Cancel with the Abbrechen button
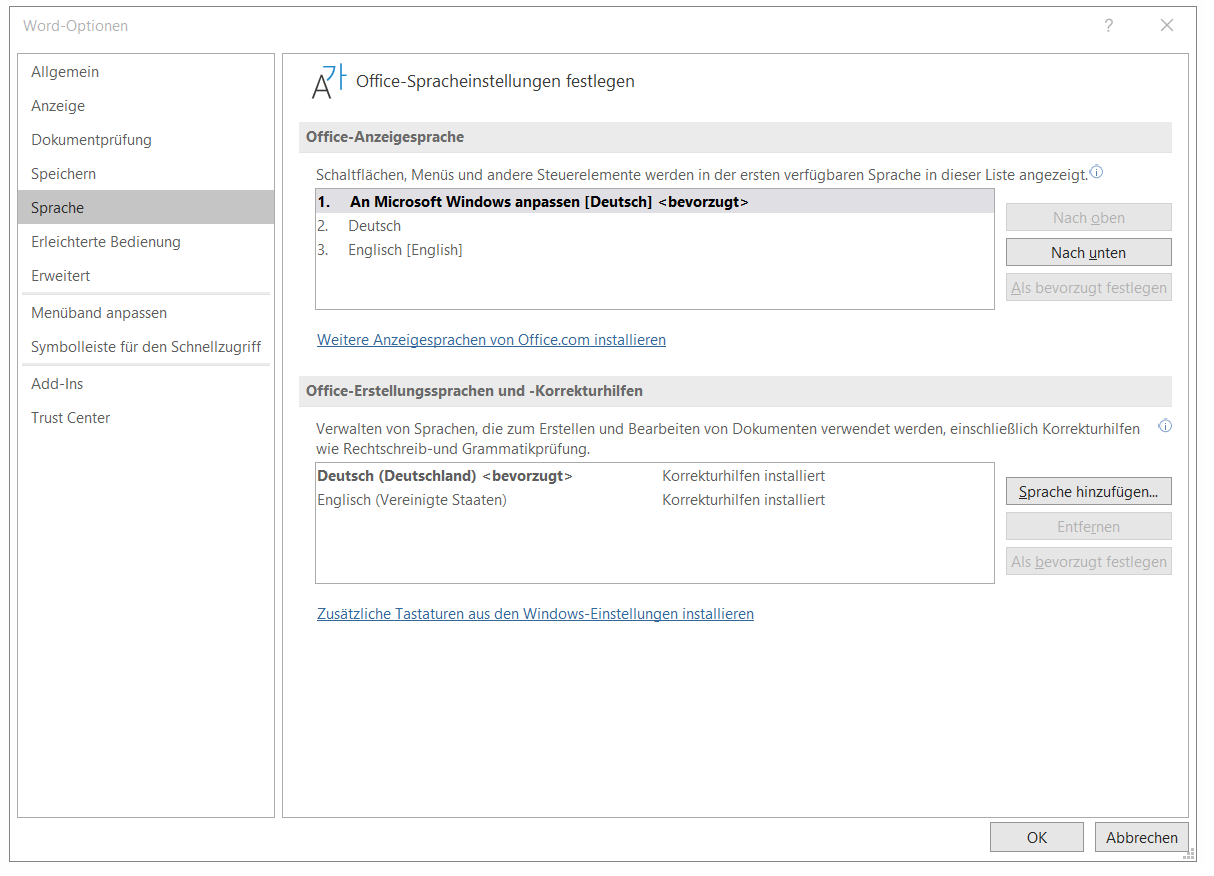1214x876 pixels. [x=1141, y=838]
